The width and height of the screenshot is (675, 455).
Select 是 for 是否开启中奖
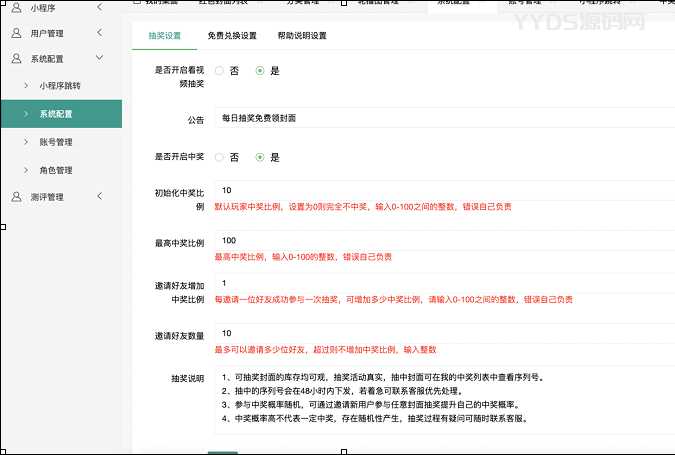pyautogui.click(x=260, y=157)
